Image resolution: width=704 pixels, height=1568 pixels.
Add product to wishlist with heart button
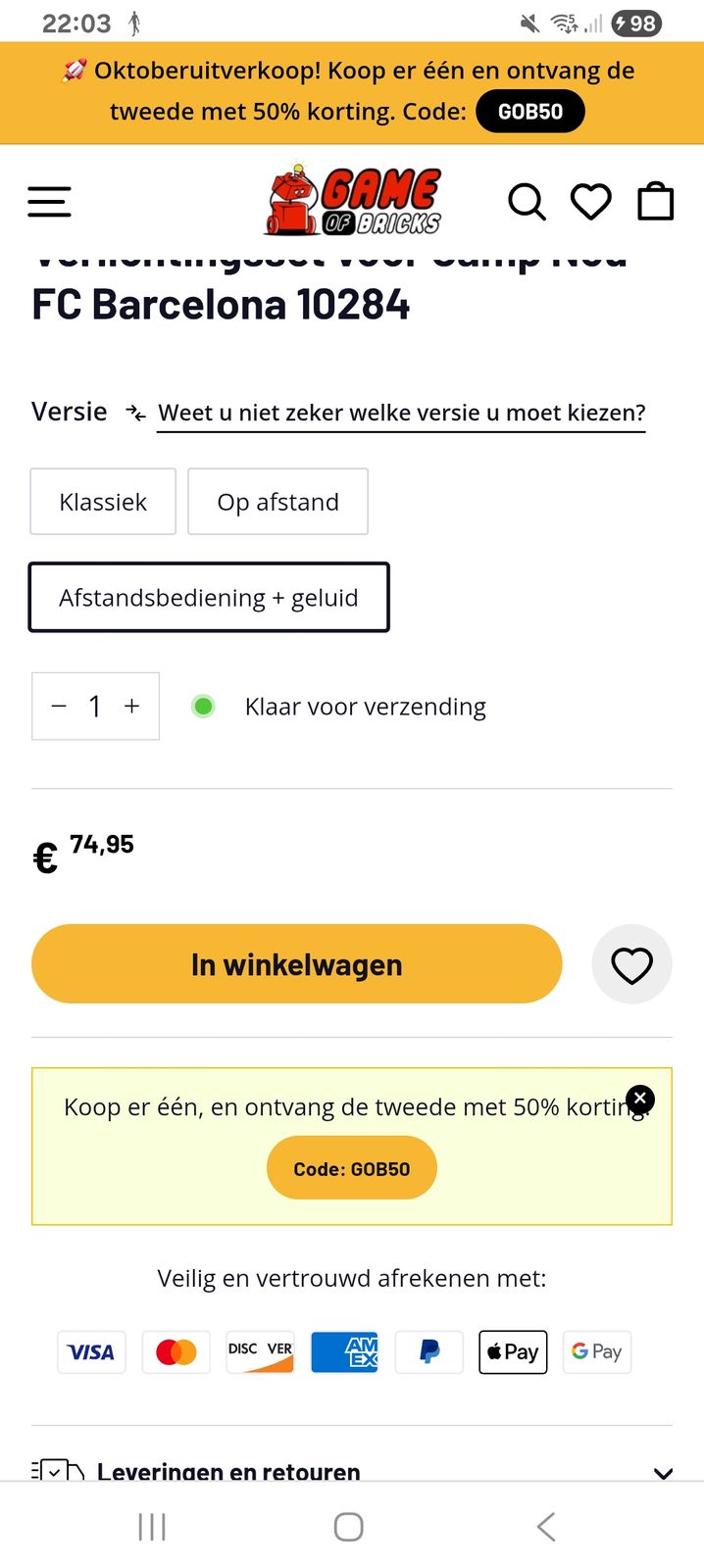631,965
